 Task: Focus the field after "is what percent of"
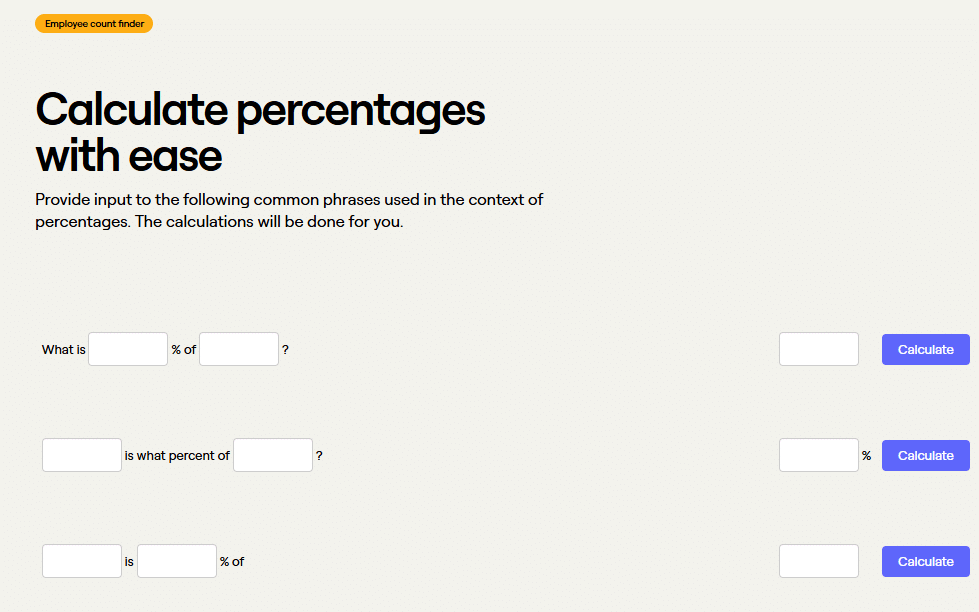(273, 455)
